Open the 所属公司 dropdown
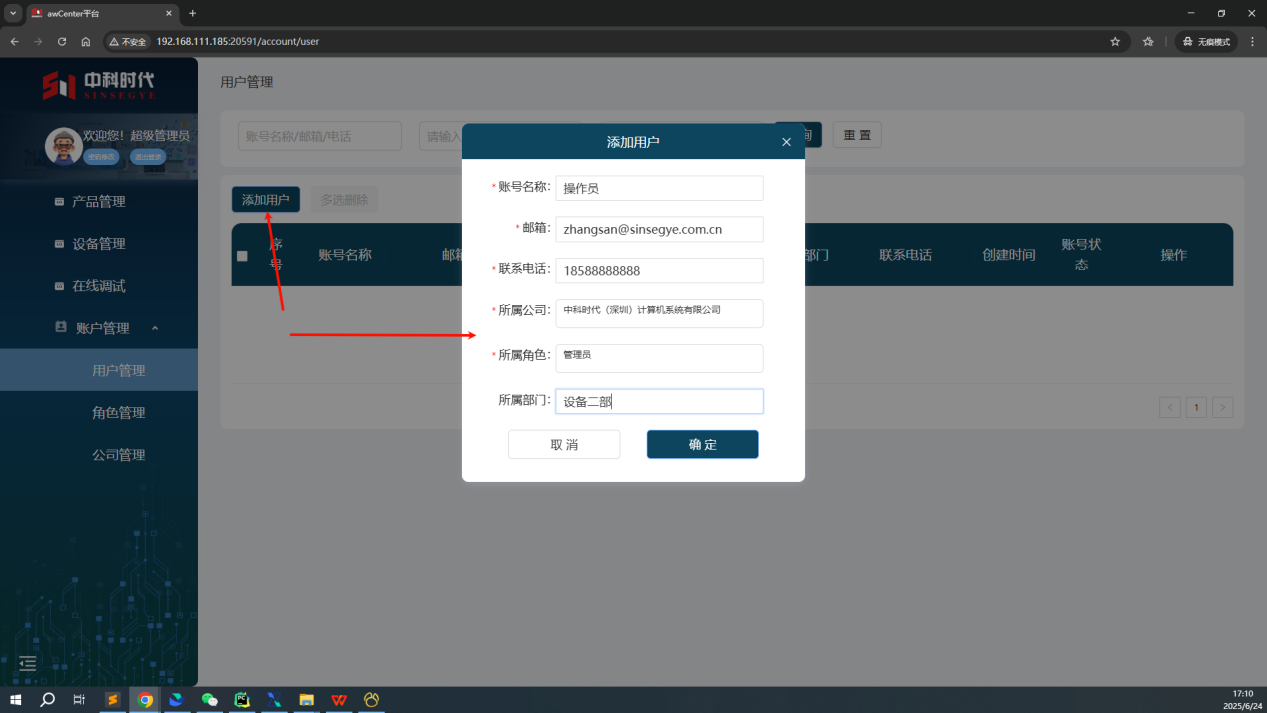1267x713 pixels. pos(659,313)
